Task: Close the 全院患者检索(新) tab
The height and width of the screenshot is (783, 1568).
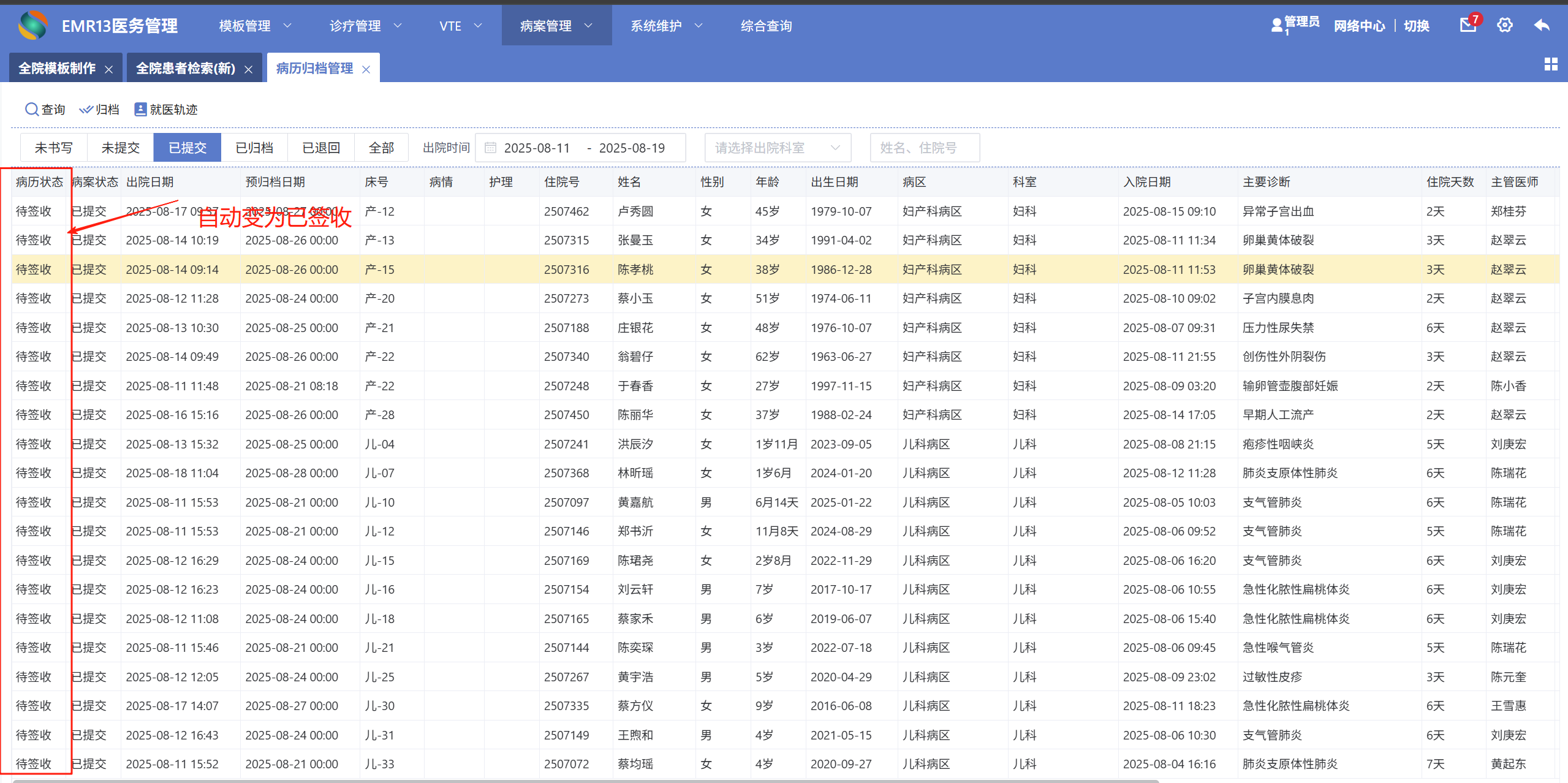Action: pos(249,69)
